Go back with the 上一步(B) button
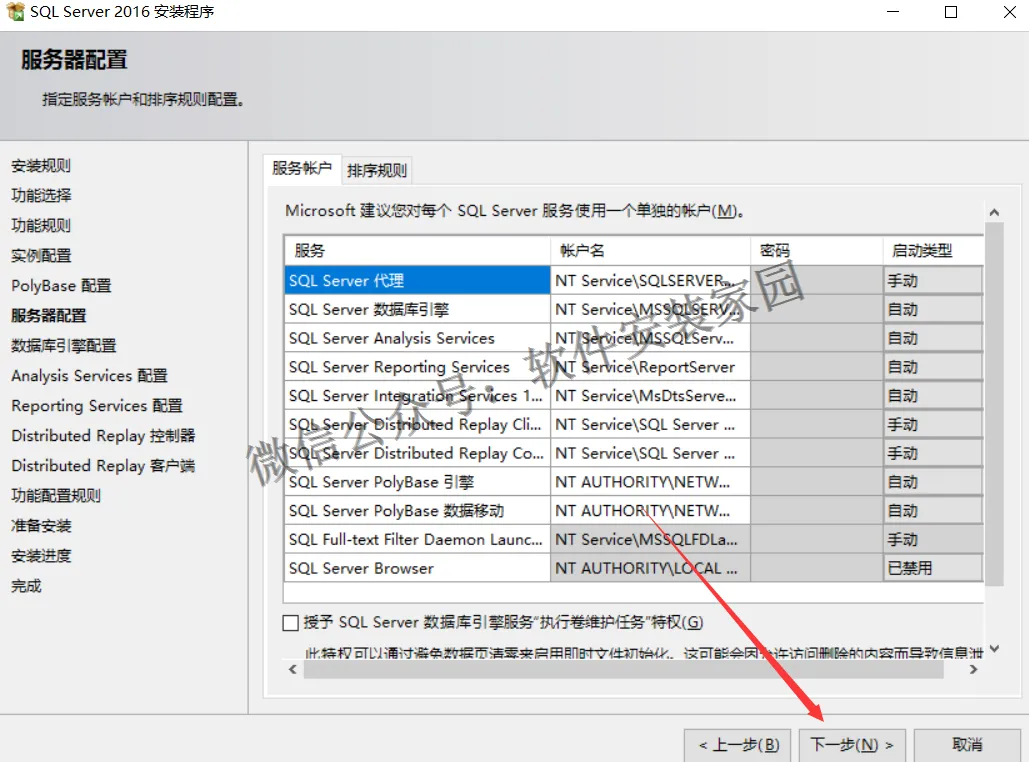This screenshot has width=1029, height=762. (x=738, y=745)
